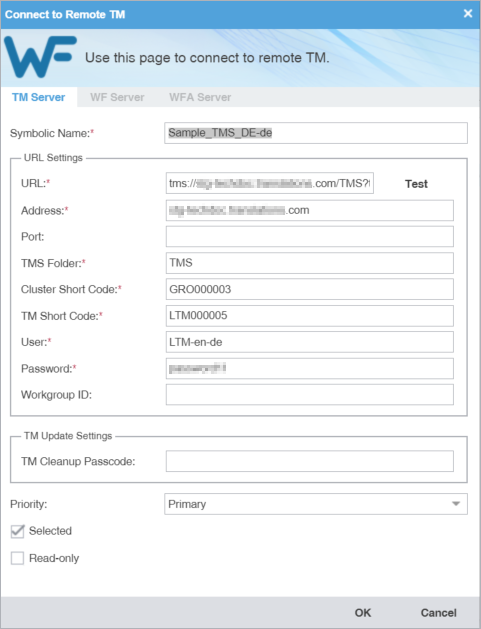
Task: Click the TM Short Code field
Action: 310,316
